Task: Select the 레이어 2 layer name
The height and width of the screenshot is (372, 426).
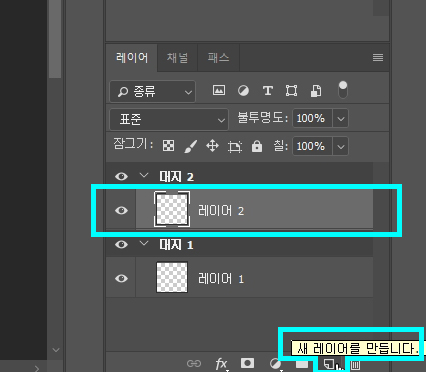Action: [x=221, y=211]
